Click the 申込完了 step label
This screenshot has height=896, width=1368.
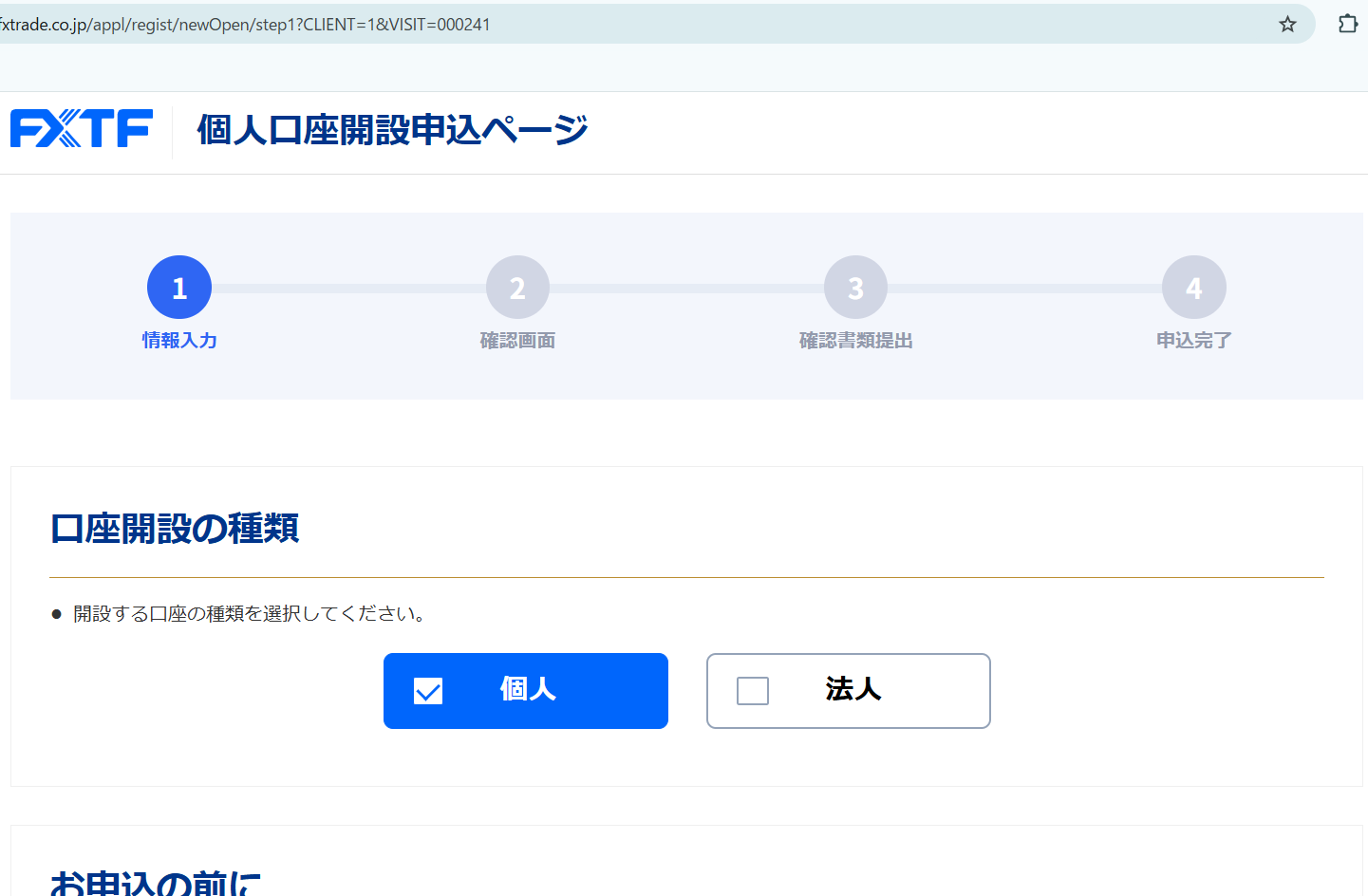click(1193, 340)
